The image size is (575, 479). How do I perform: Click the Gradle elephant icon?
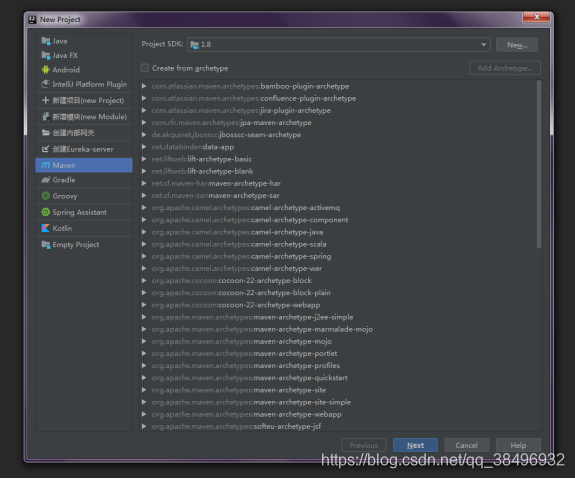pos(45,180)
